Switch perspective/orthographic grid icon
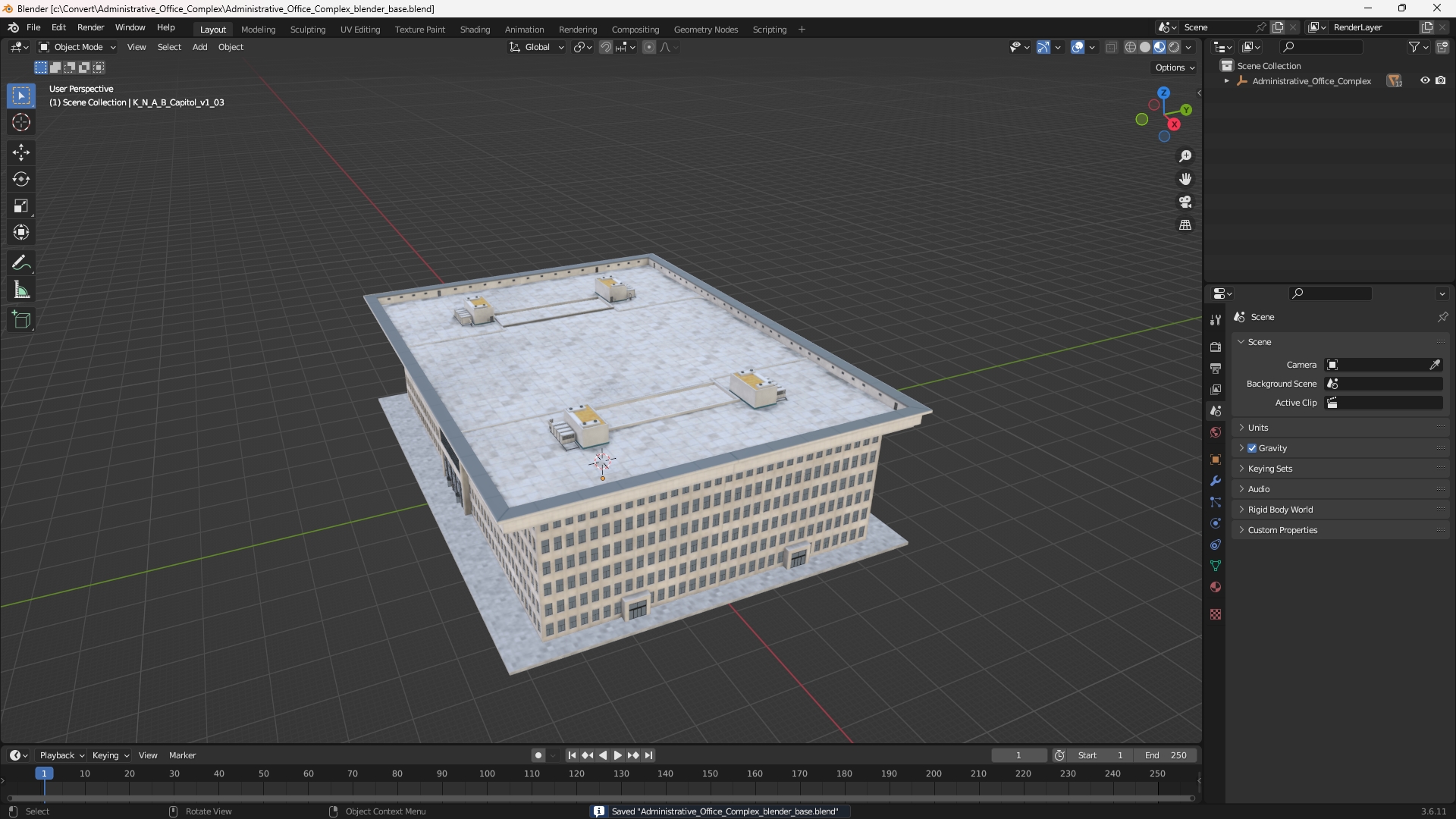1456x819 pixels. 1185,225
